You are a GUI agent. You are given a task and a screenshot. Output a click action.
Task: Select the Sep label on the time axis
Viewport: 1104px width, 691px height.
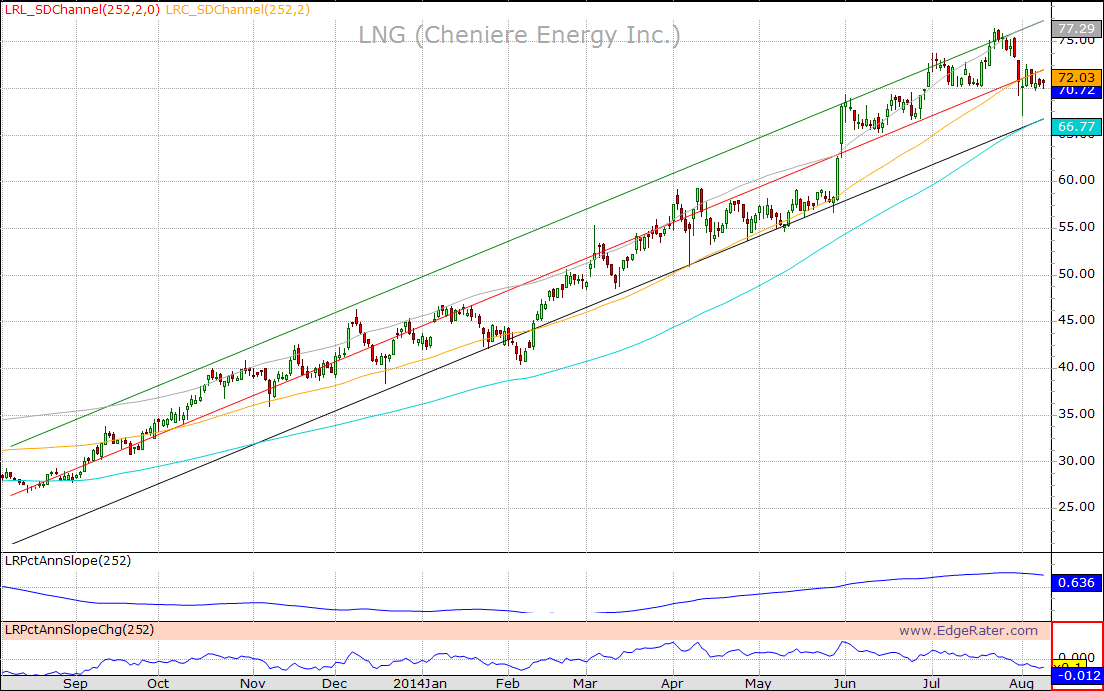click(75, 684)
